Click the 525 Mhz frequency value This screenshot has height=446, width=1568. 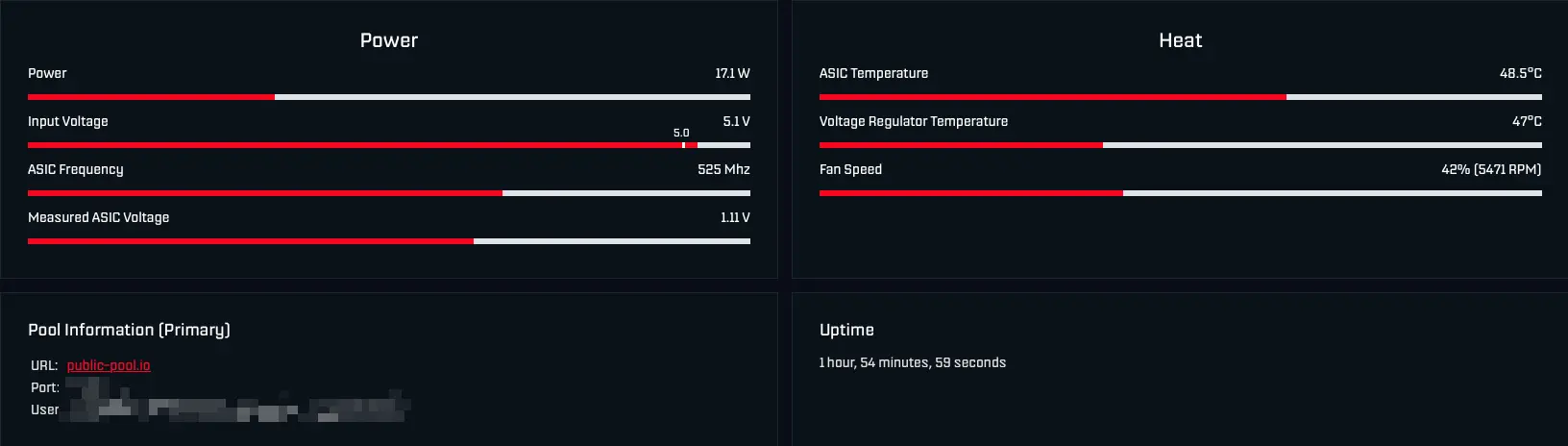coord(723,169)
